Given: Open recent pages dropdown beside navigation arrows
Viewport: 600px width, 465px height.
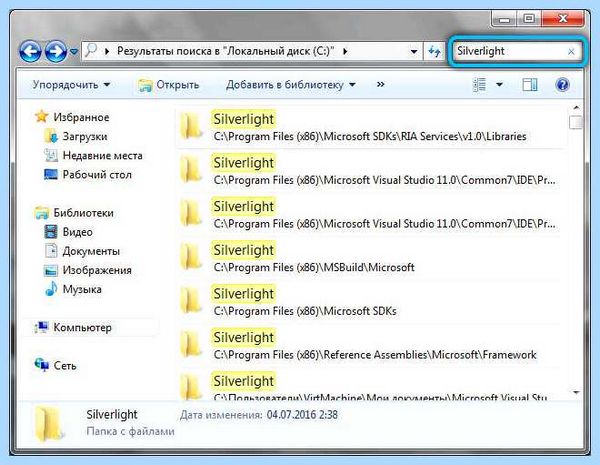Looking at the screenshot, I should click(74, 51).
